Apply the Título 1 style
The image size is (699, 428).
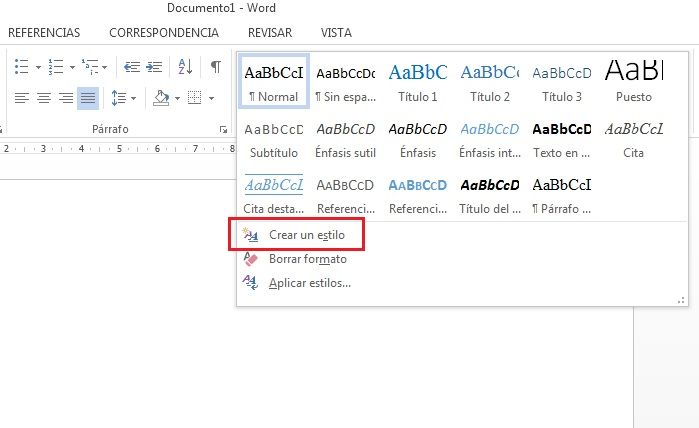pos(418,81)
